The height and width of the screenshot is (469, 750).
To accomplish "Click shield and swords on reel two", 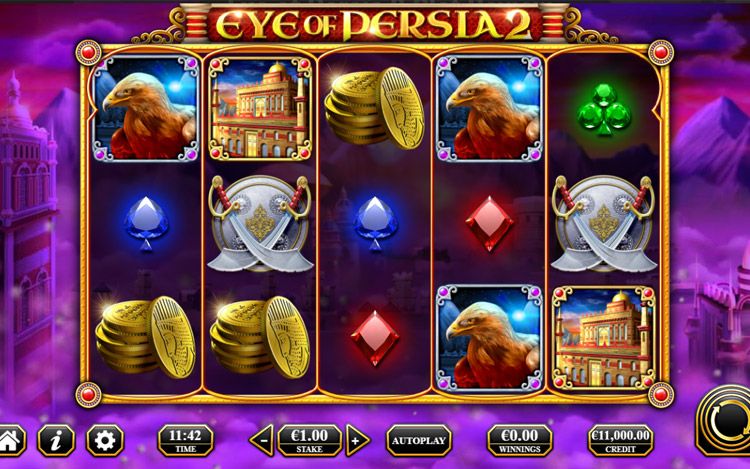I will 260,223.
